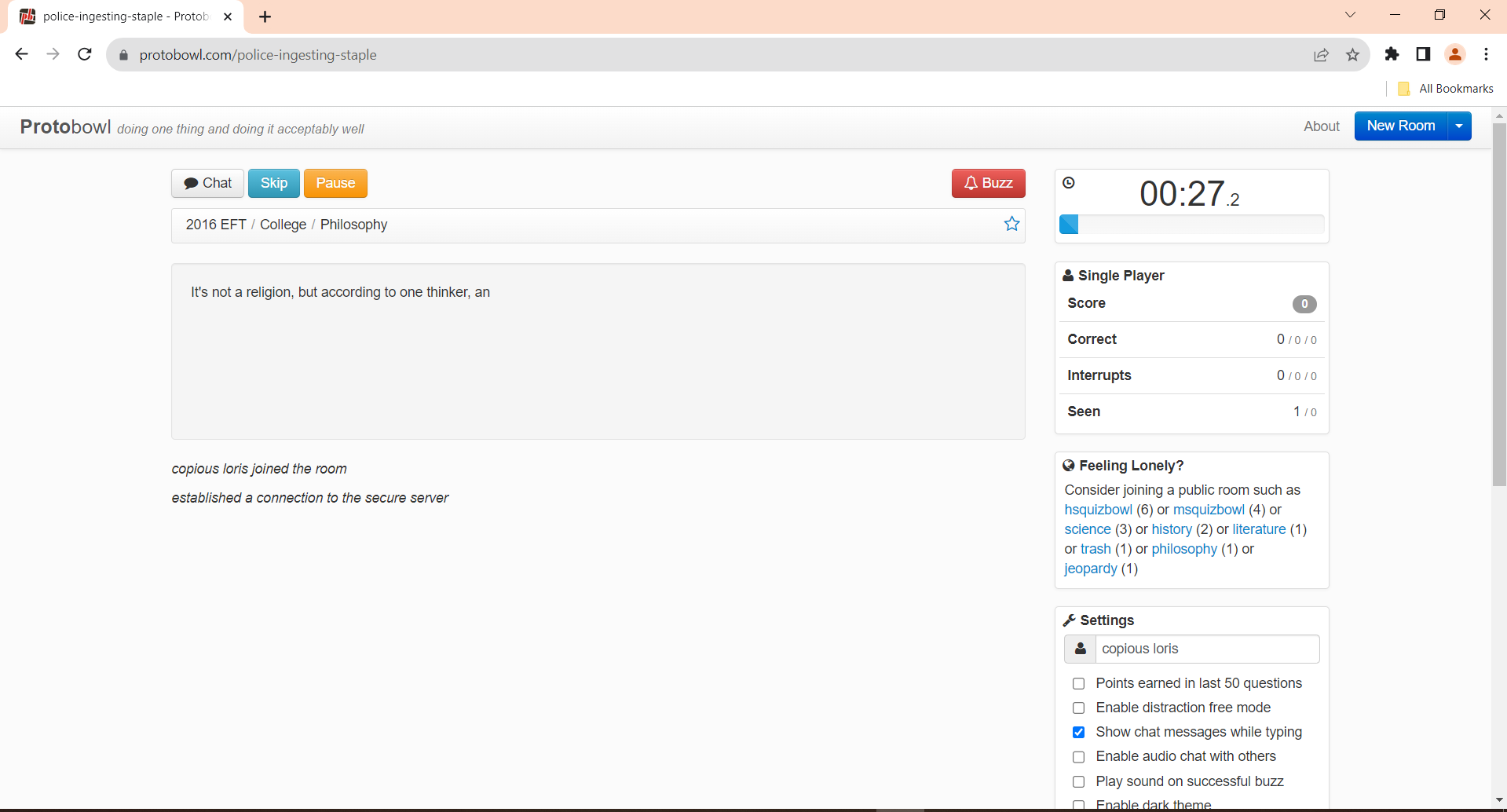Open the Chrome profile avatar
This screenshot has height=812, width=1507.
tap(1455, 54)
